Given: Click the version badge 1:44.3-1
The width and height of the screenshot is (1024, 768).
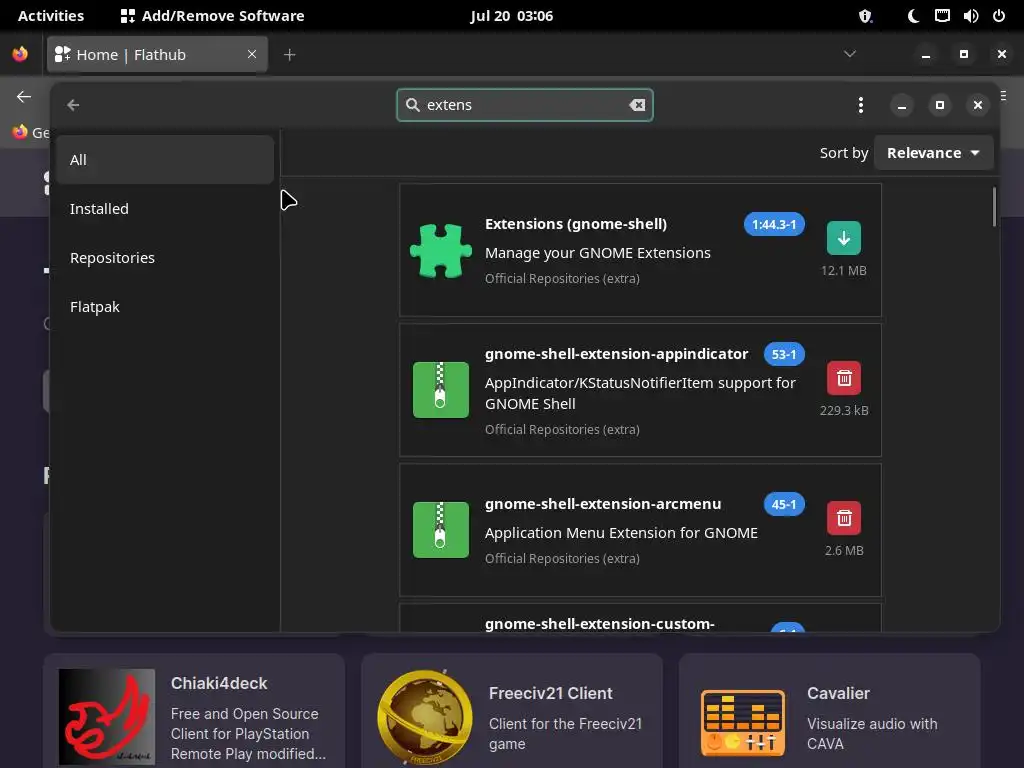Looking at the screenshot, I should point(774,225).
